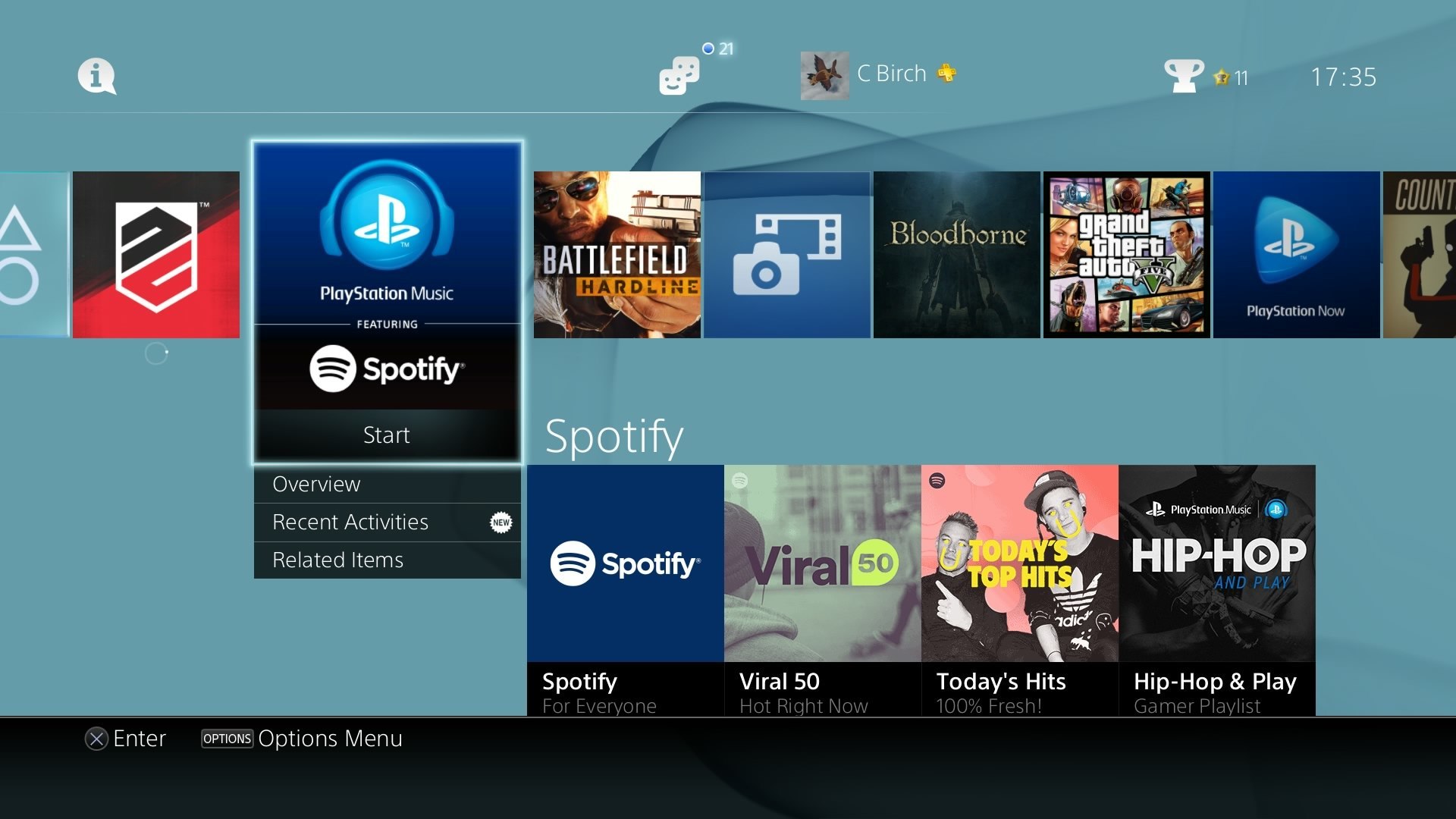Open the Viral 50 playlist card

[x=823, y=591]
